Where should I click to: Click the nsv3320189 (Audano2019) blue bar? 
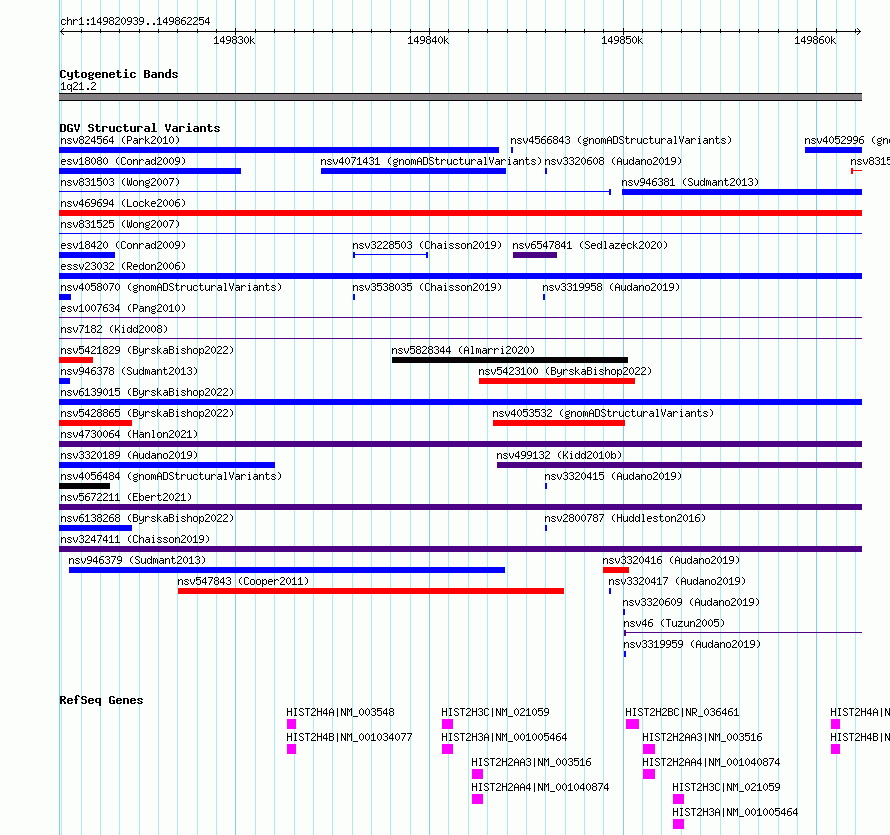pyautogui.click(x=167, y=465)
